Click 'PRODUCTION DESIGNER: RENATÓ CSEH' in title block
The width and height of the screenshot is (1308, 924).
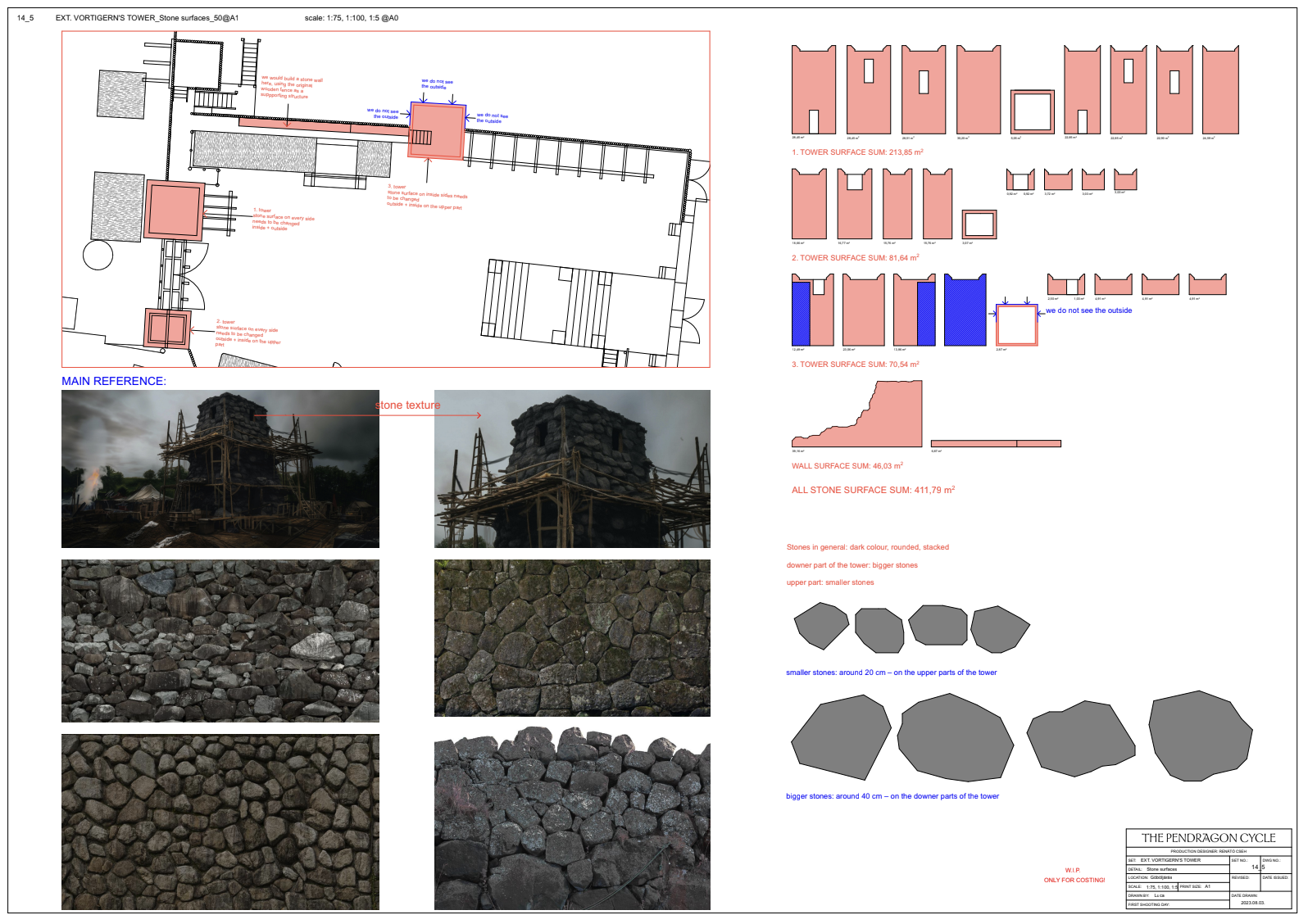(x=1209, y=851)
